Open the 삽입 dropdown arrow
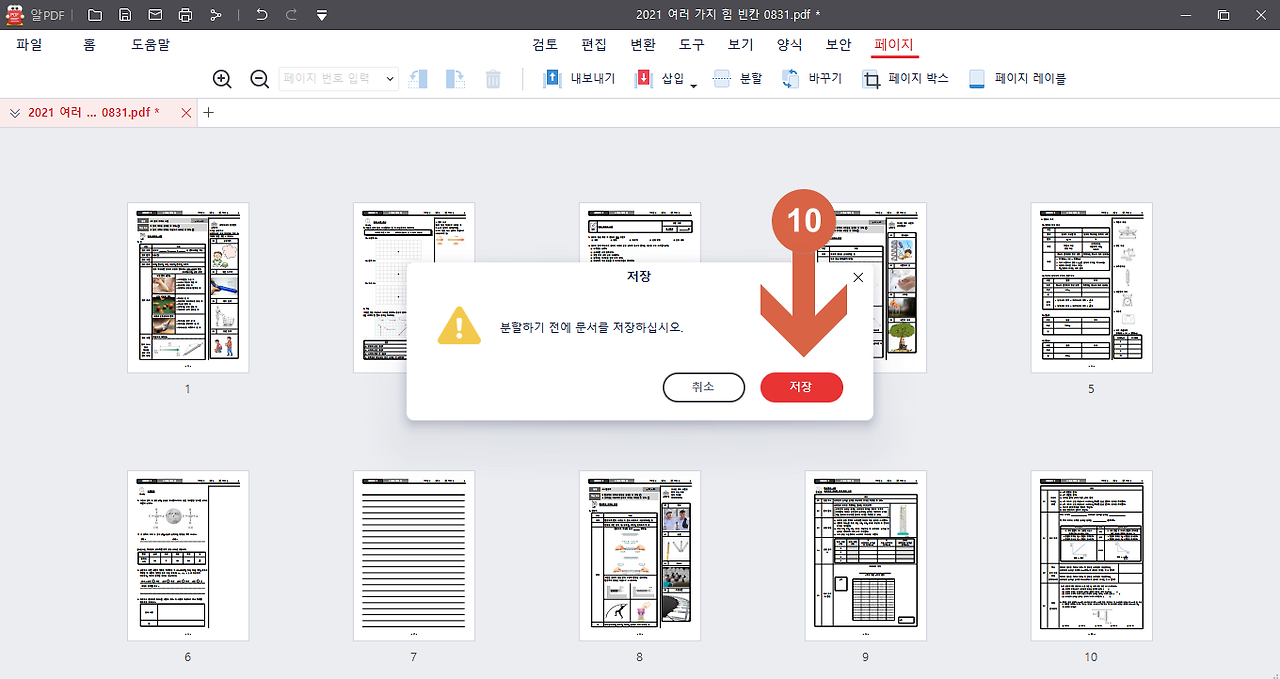The image size is (1280, 679). click(x=694, y=82)
